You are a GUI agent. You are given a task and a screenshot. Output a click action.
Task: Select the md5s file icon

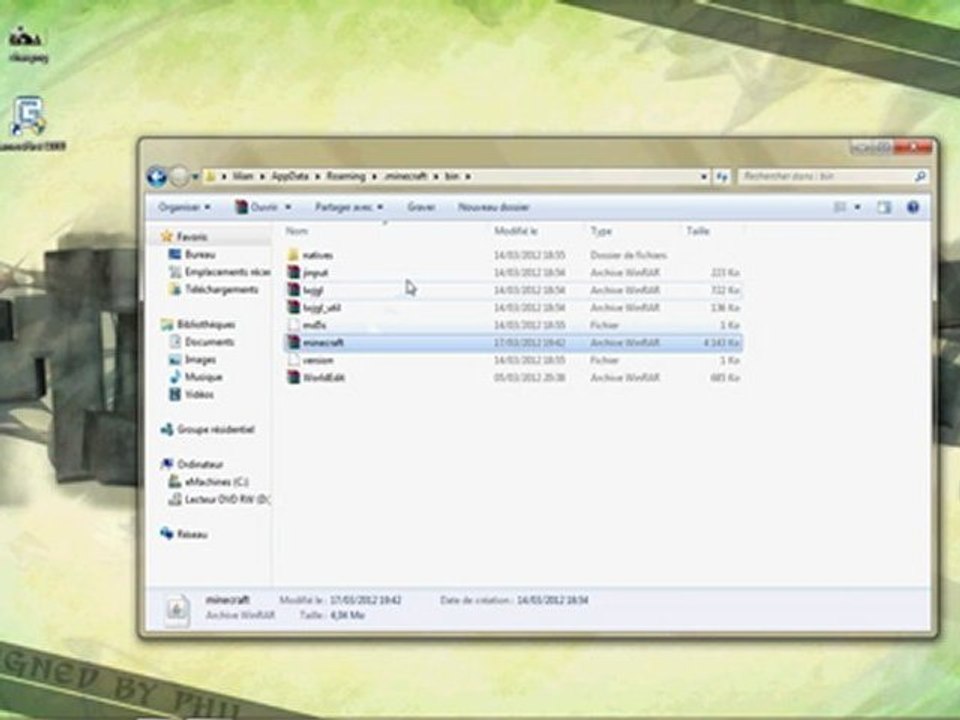point(293,325)
